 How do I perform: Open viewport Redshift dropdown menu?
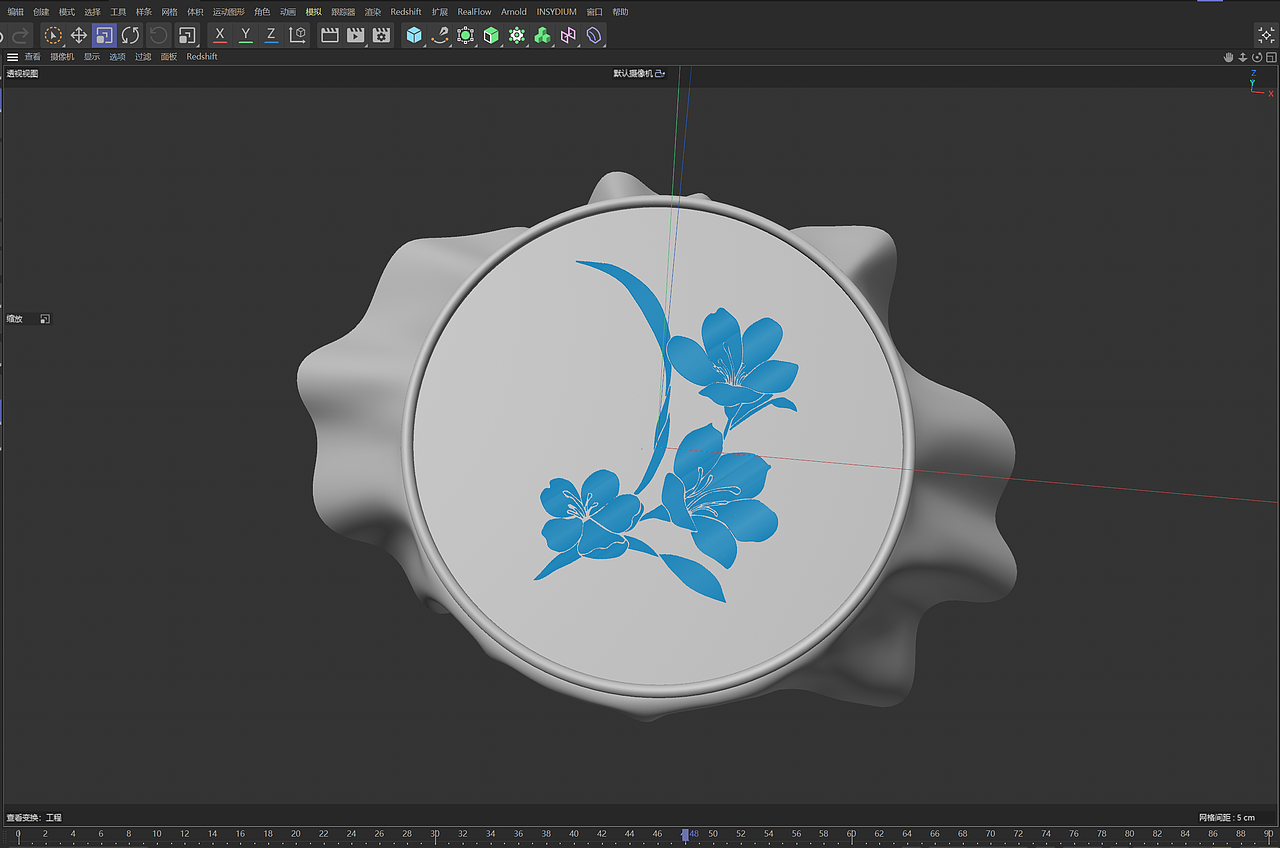tap(202, 57)
